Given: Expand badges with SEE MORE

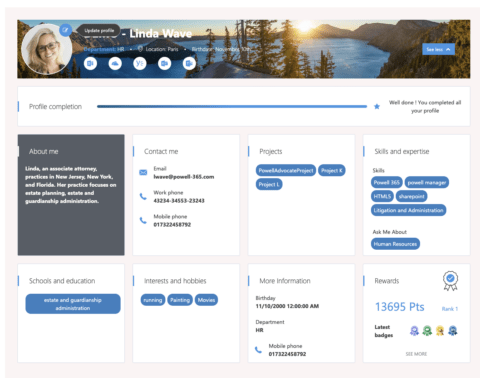Looking at the screenshot, I should (x=416, y=354).
